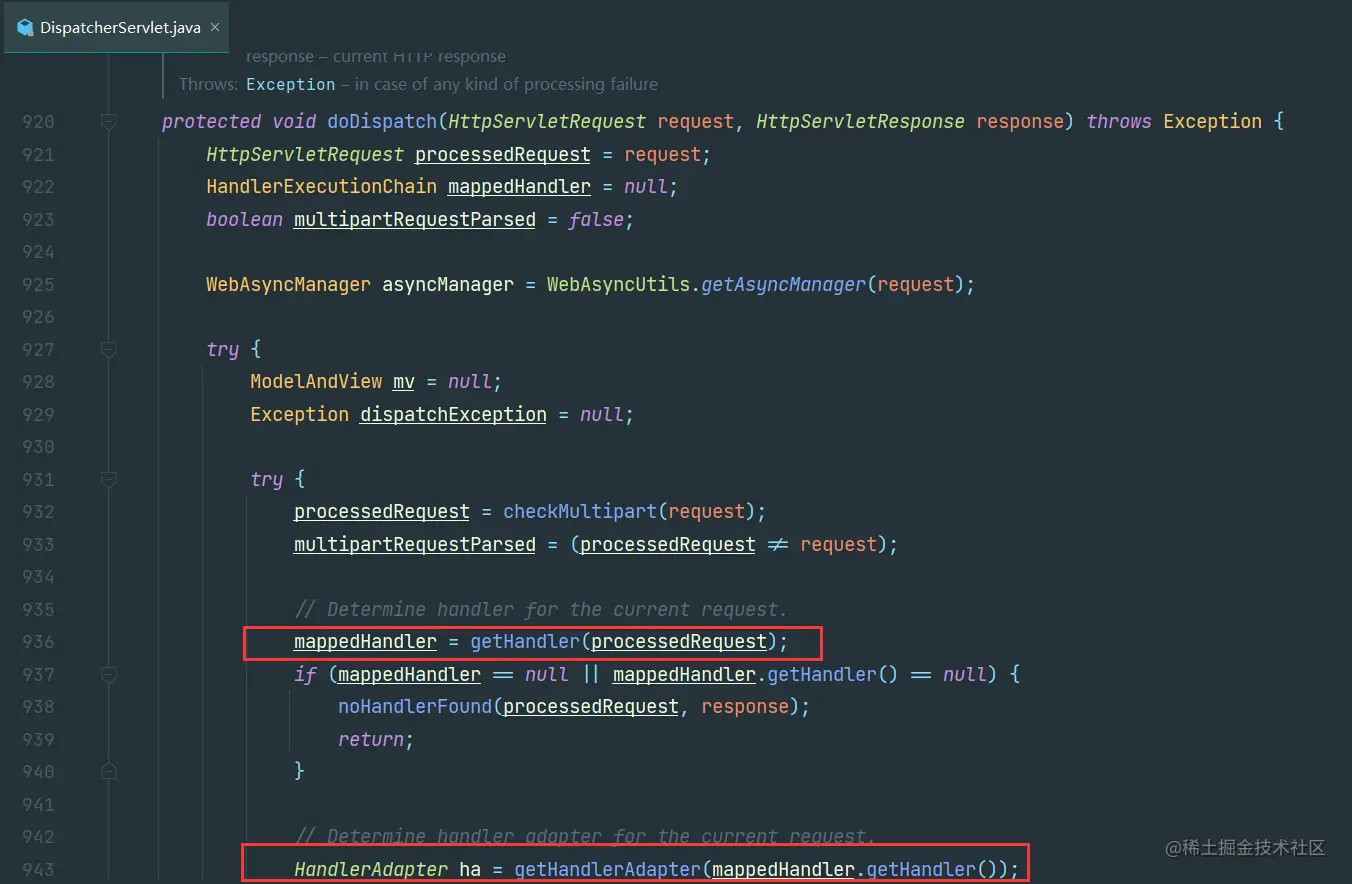The image size is (1352, 884).
Task: Click WebAsyncUtils class reference
Action: pyautogui.click(x=618, y=285)
